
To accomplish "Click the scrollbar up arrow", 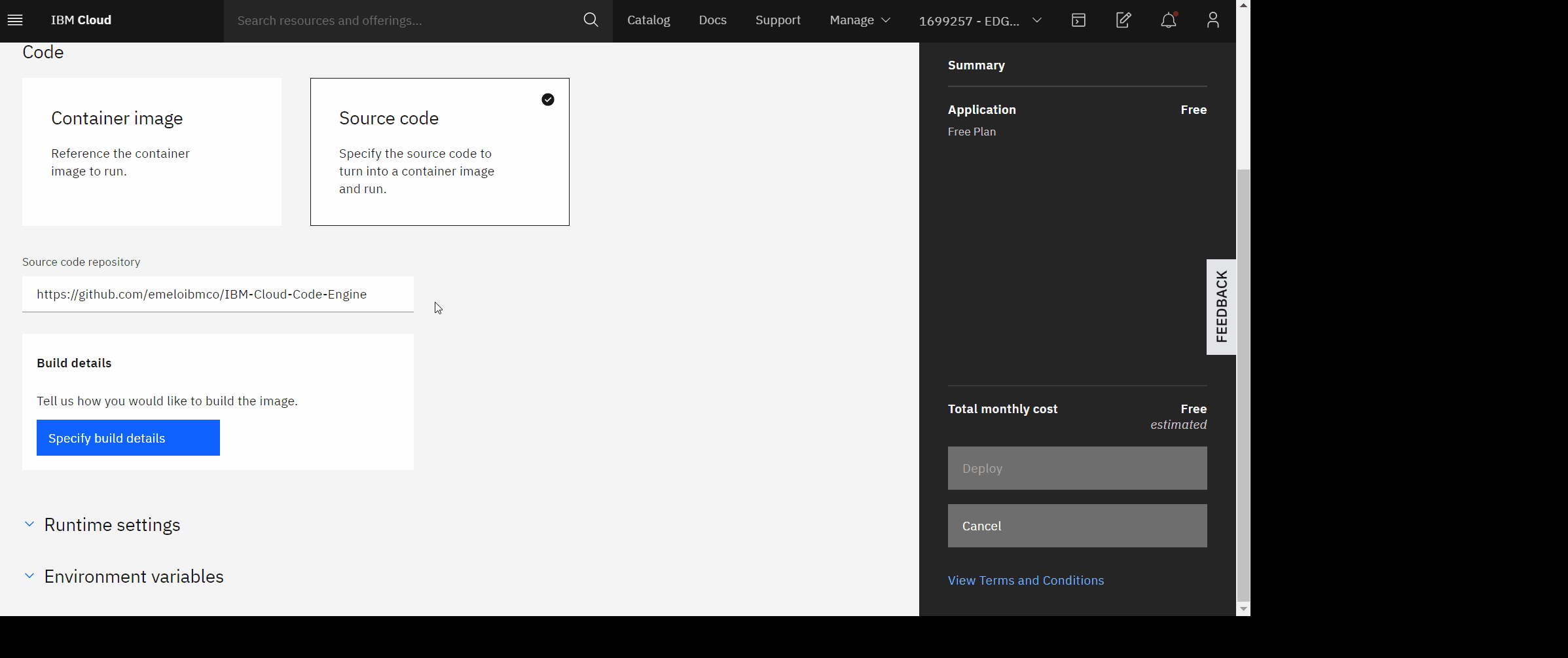I will (x=1243, y=5).
